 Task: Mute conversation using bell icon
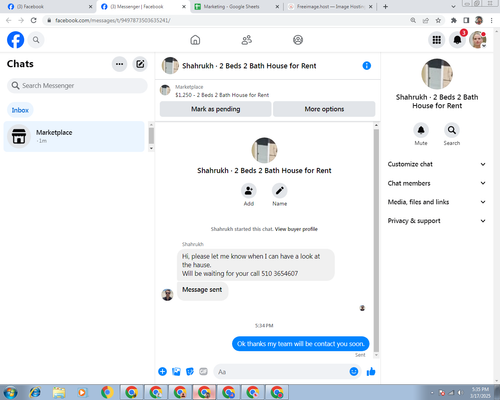tap(421, 130)
